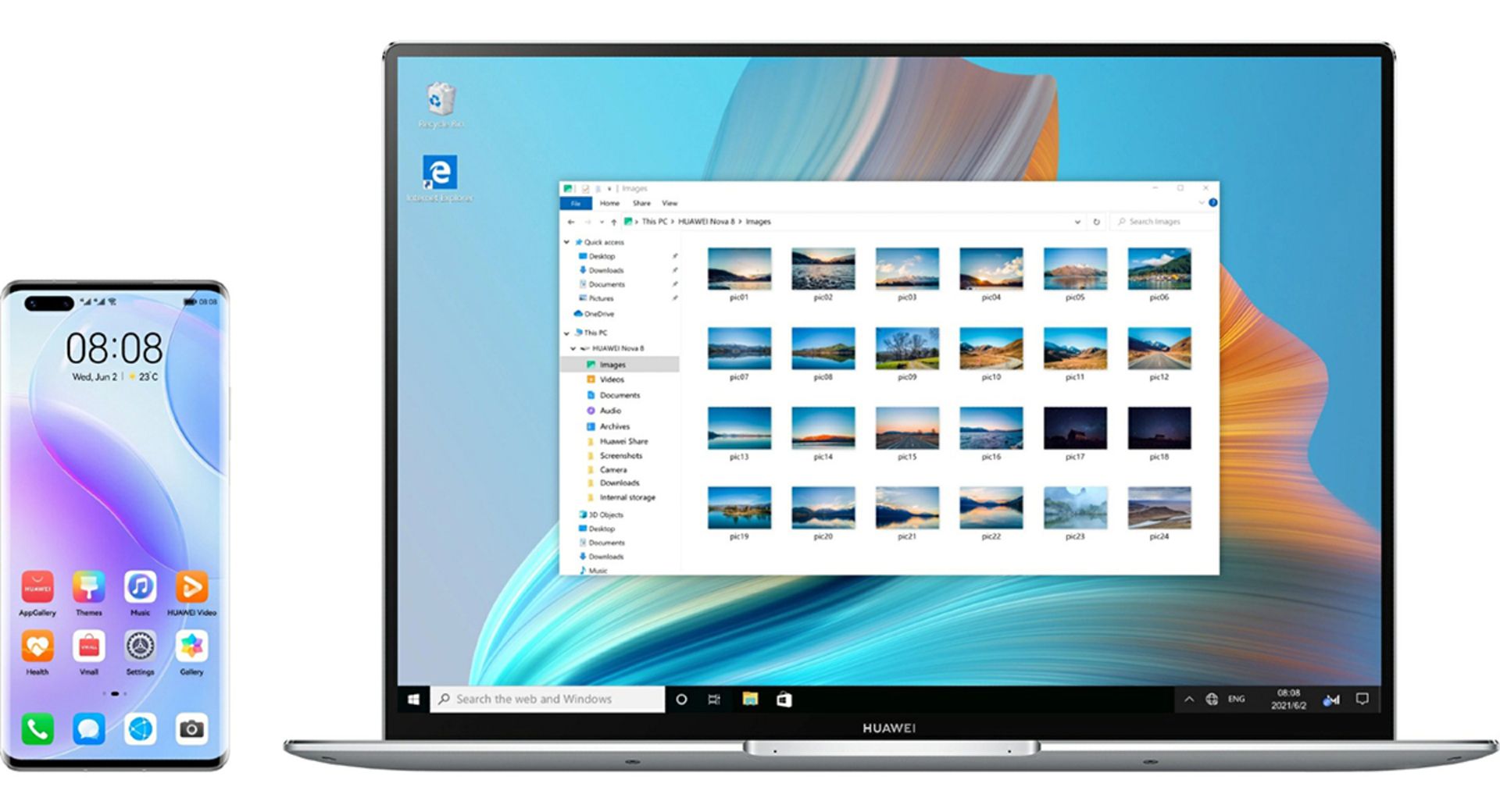Open the File tab in Explorer
This screenshot has height=812, width=1500.
[x=576, y=203]
